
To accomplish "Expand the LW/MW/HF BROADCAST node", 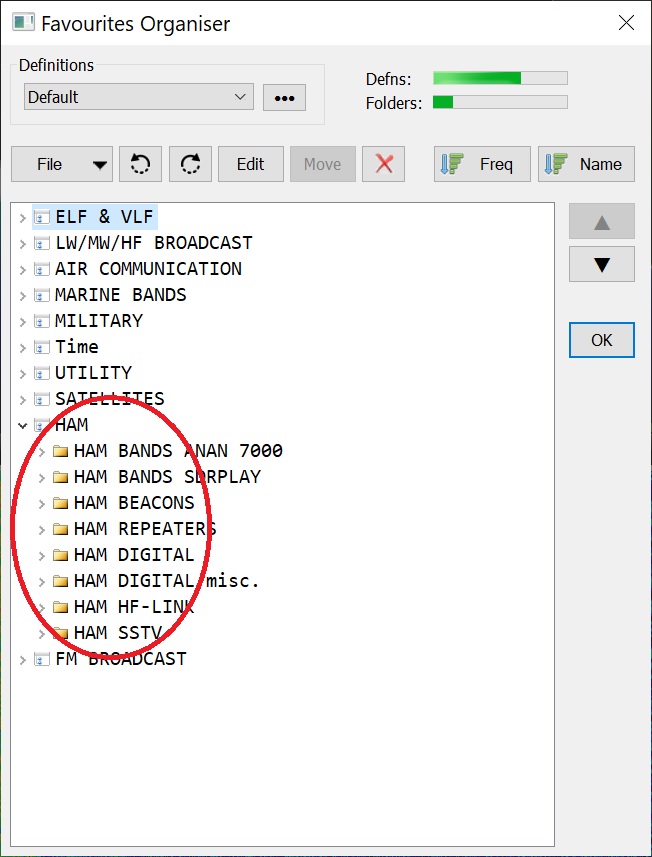I will (x=23, y=243).
